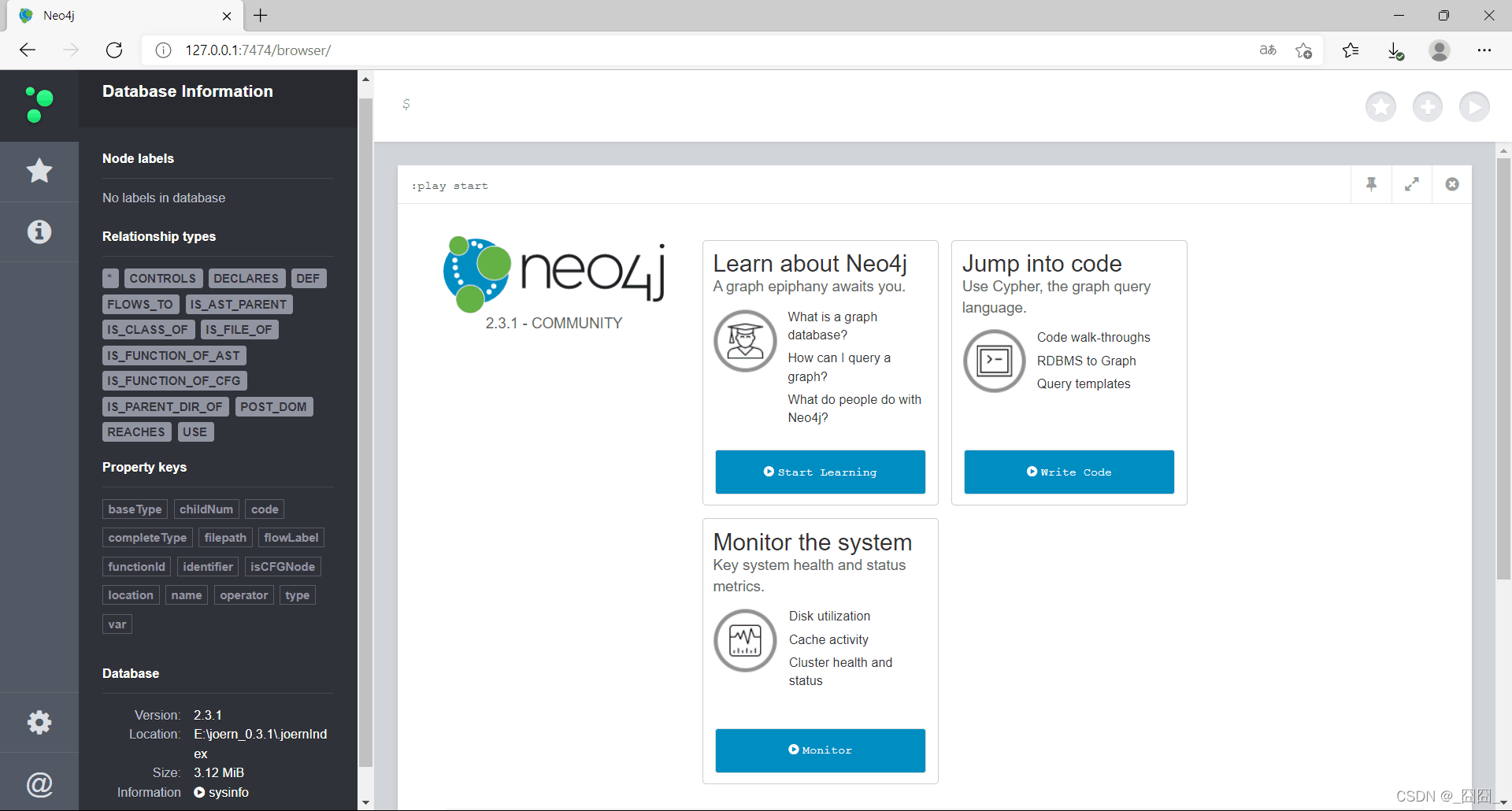Open the browser settings gear panel
Screen dimensions: 1512x811
pos(39,722)
